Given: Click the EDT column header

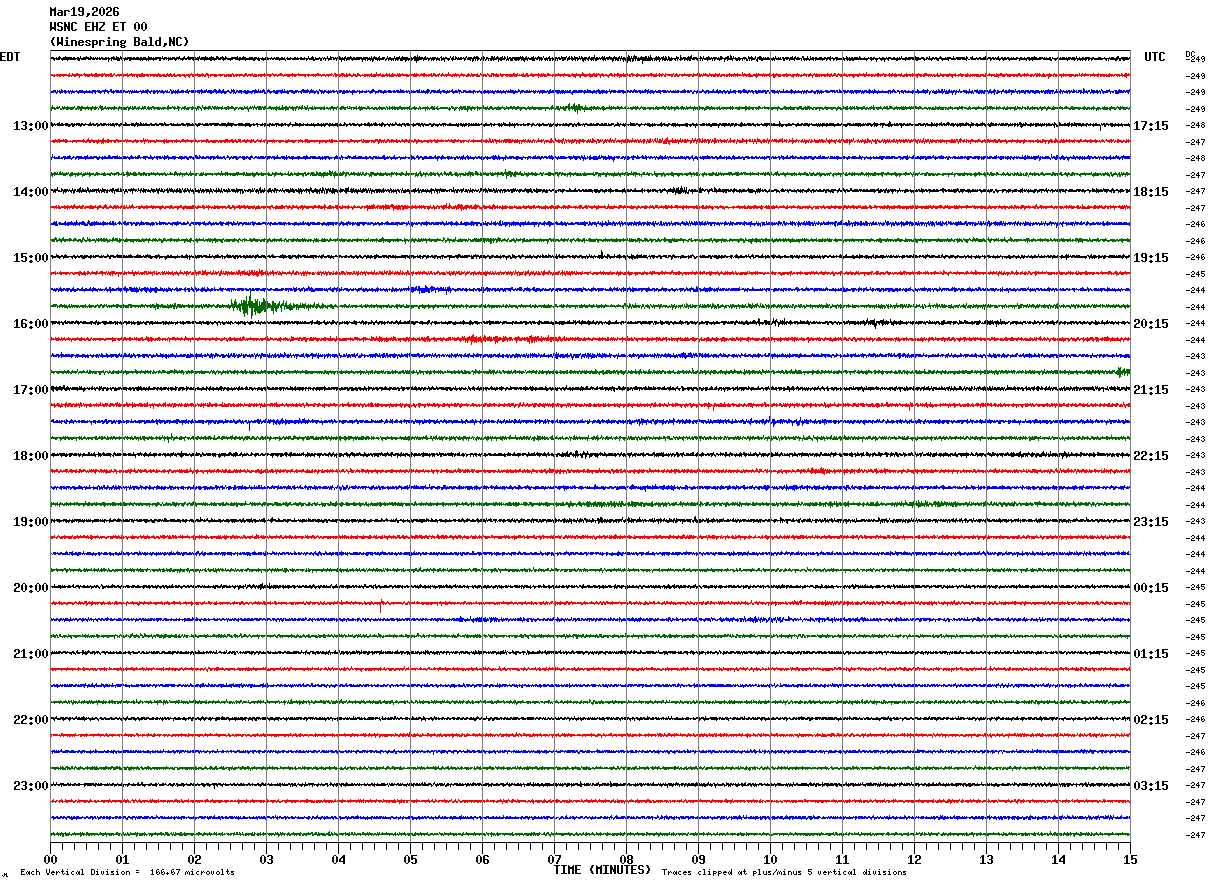Looking at the screenshot, I should coord(10,57).
